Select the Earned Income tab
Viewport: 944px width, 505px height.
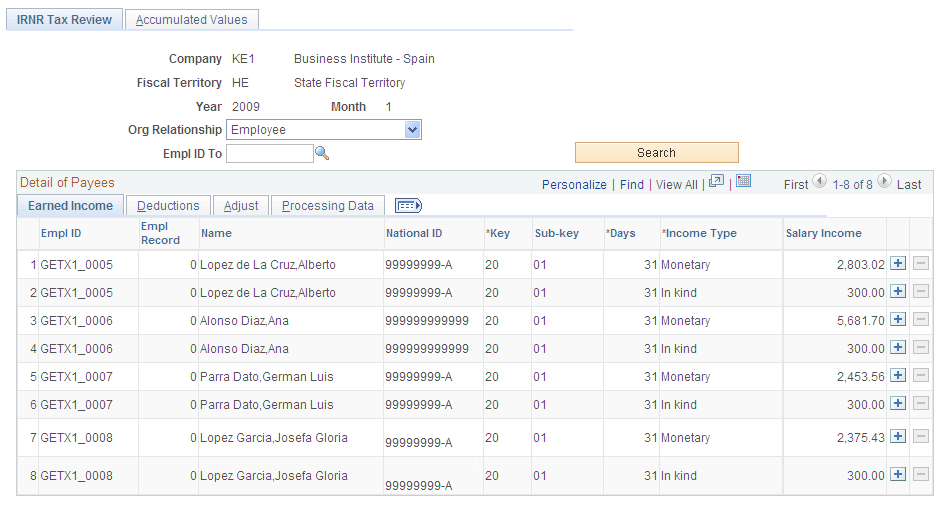(70, 205)
